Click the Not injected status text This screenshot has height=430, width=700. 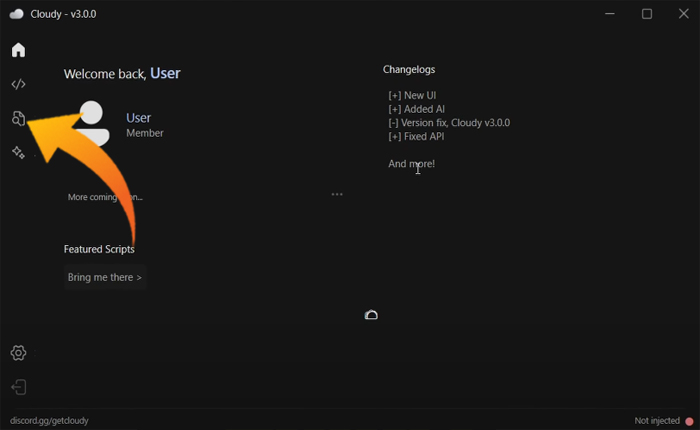tap(657, 421)
